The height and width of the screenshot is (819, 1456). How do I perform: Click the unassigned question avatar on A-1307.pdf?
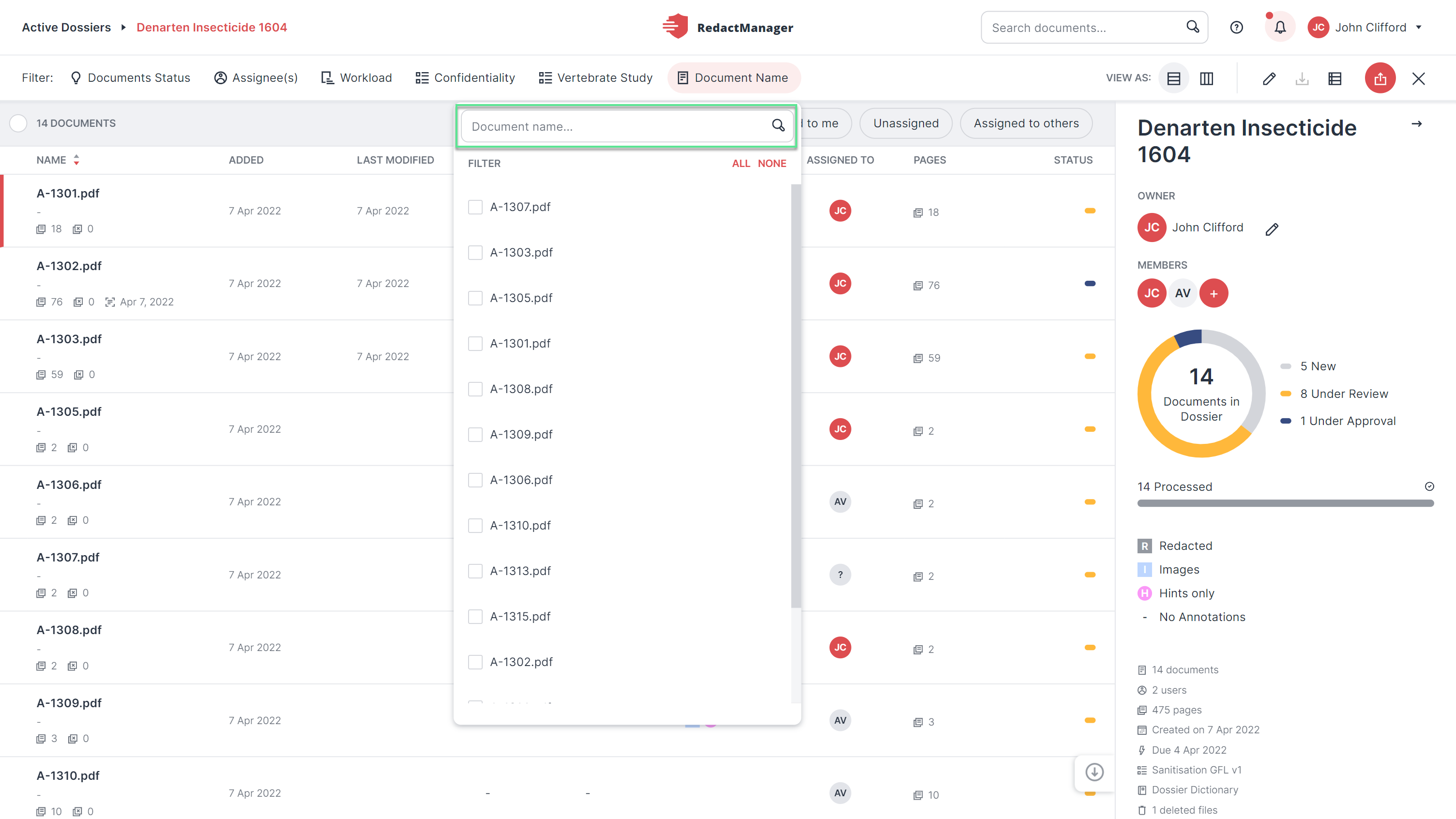840,574
